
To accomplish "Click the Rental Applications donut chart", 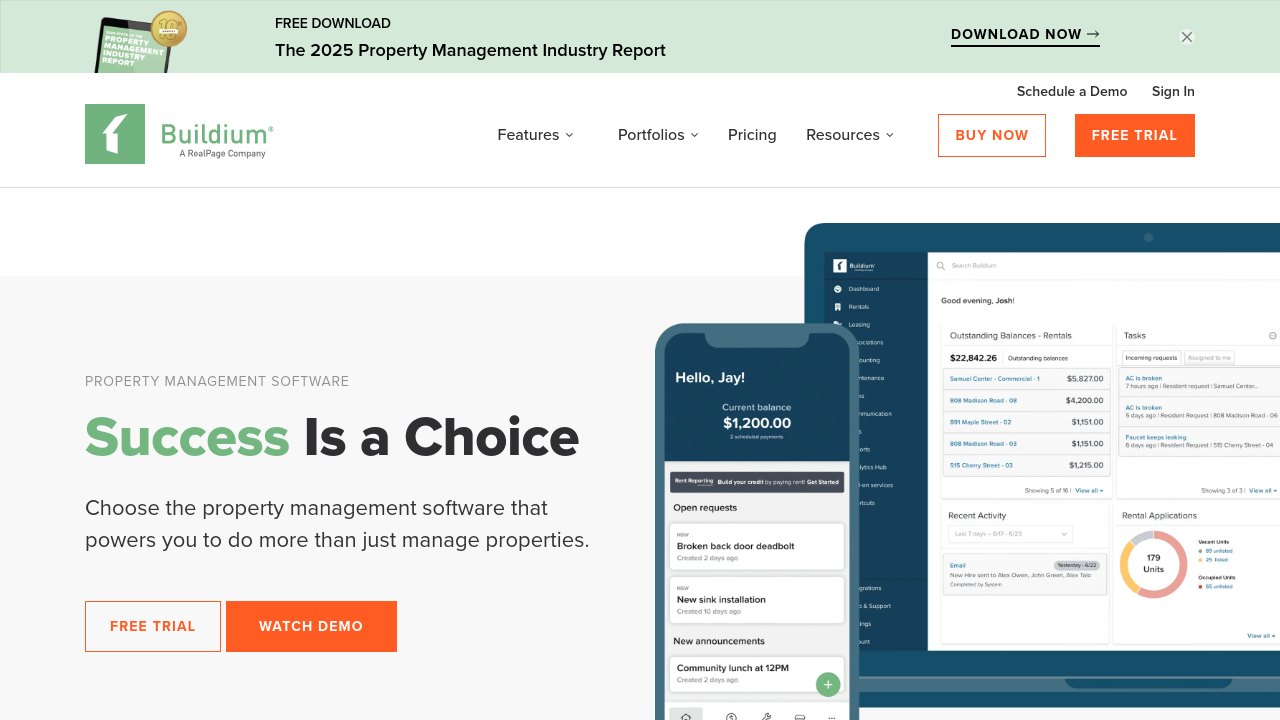I will coord(1153,564).
